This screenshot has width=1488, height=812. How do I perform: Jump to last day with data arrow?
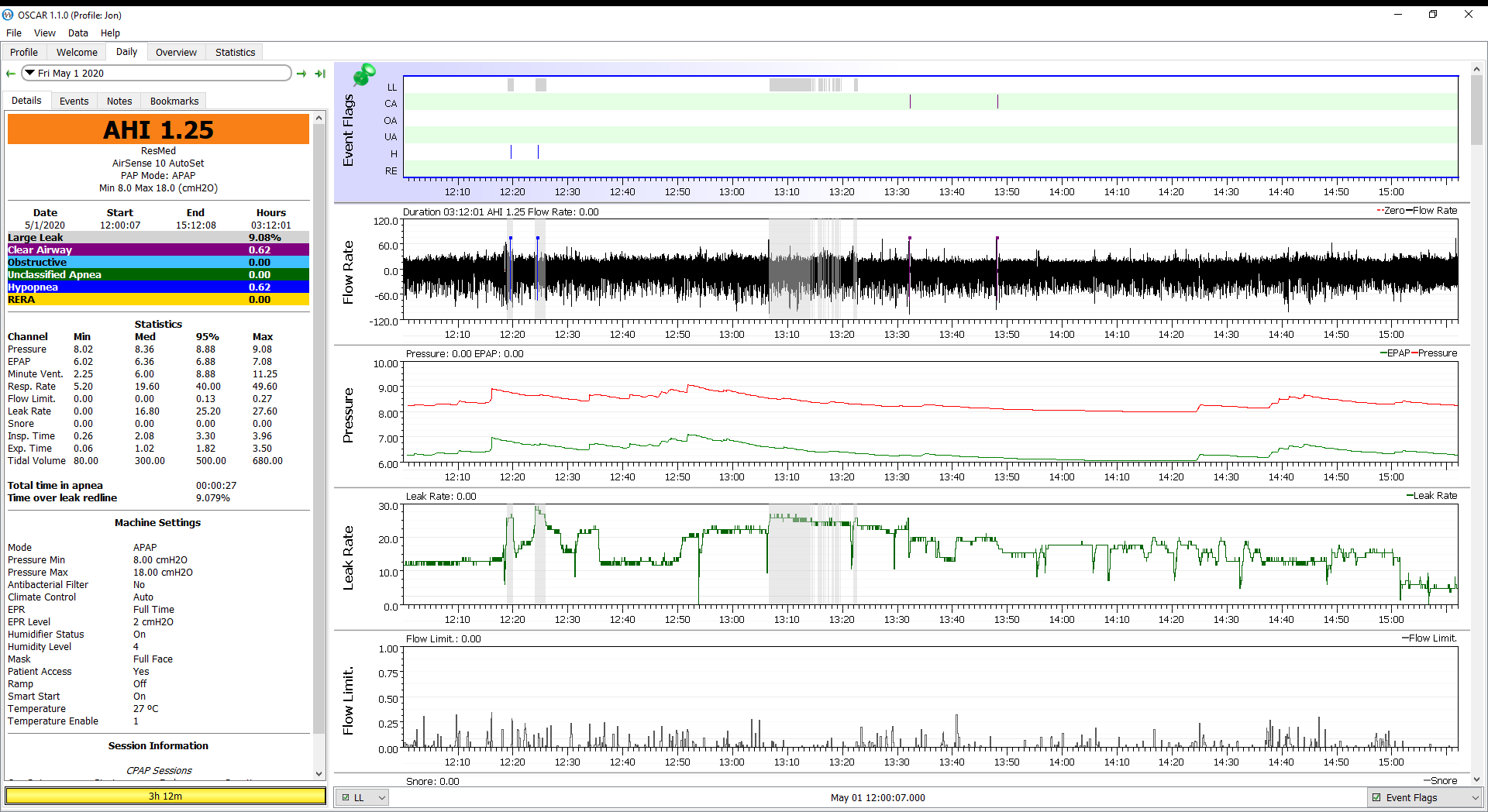pyautogui.click(x=320, y=74)
